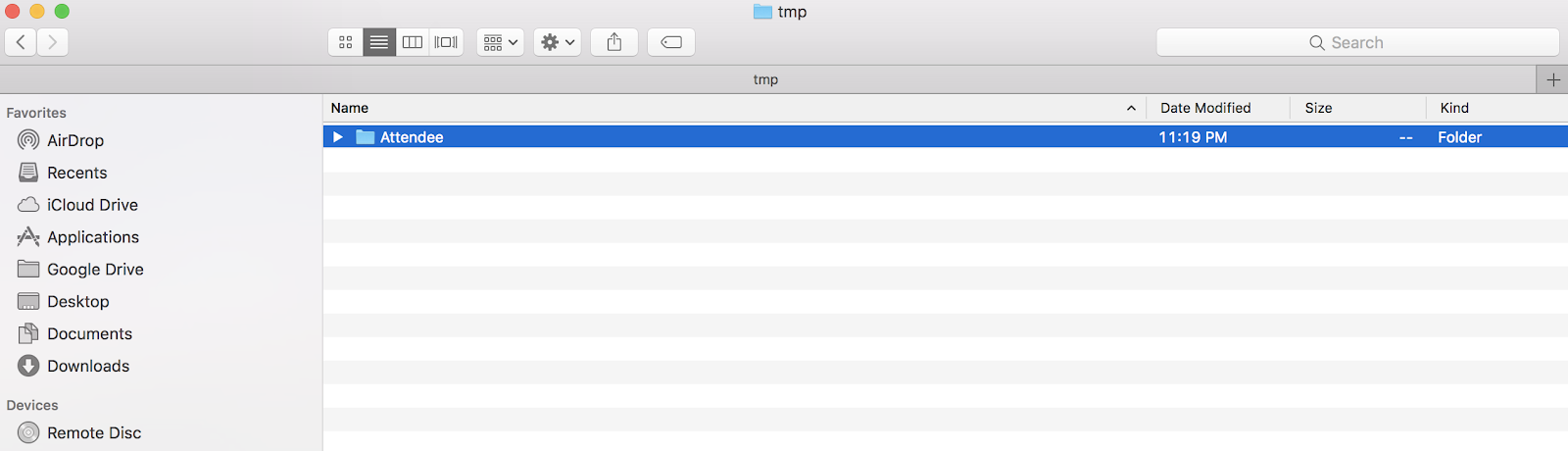The height and width of the screenshot is (451, 1568).
Task: Switch to Cover Flow view
Action: pyautogui.click(x=446, y=42)
